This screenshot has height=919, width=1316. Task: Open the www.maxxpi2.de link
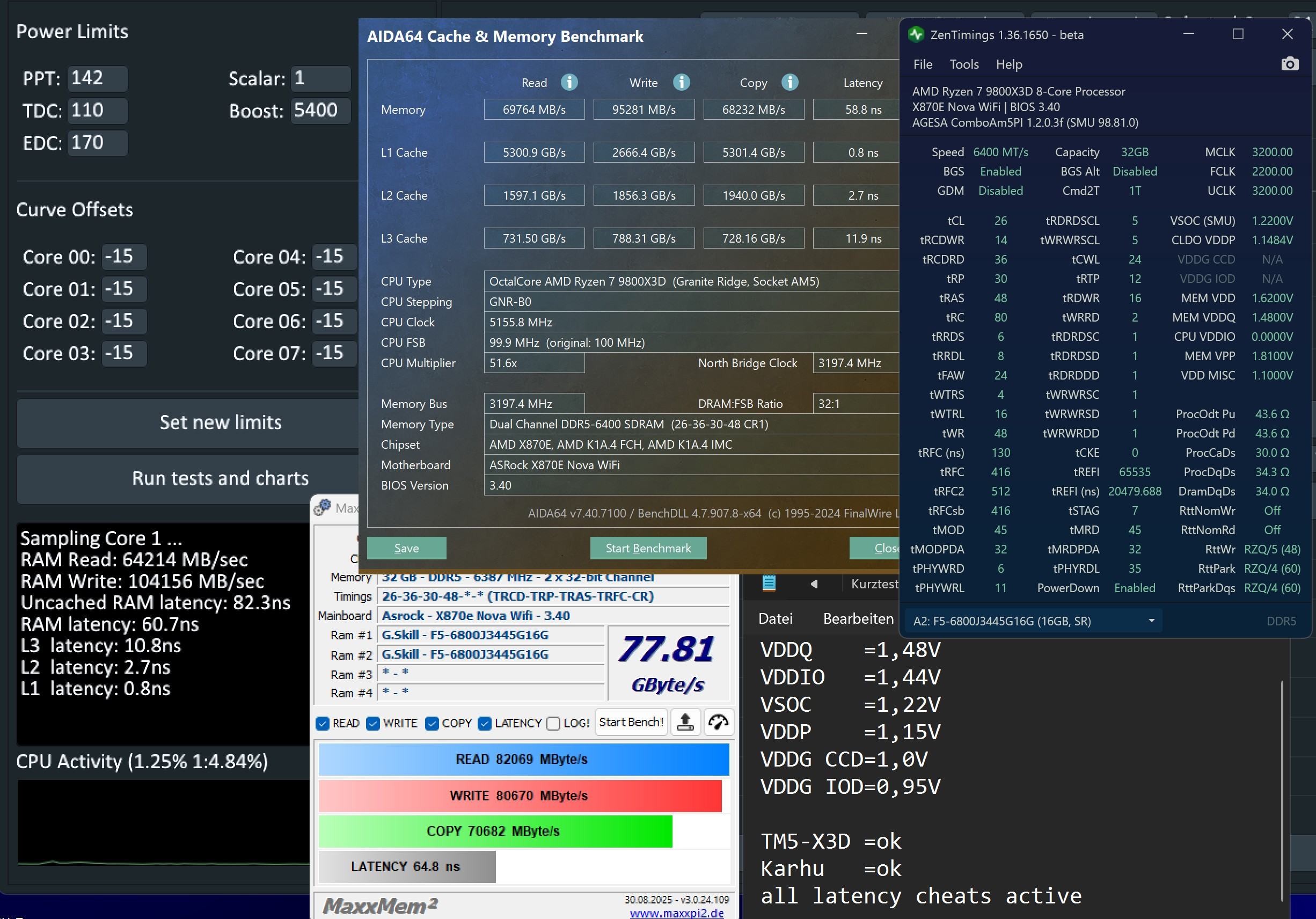tap(676, 913)
